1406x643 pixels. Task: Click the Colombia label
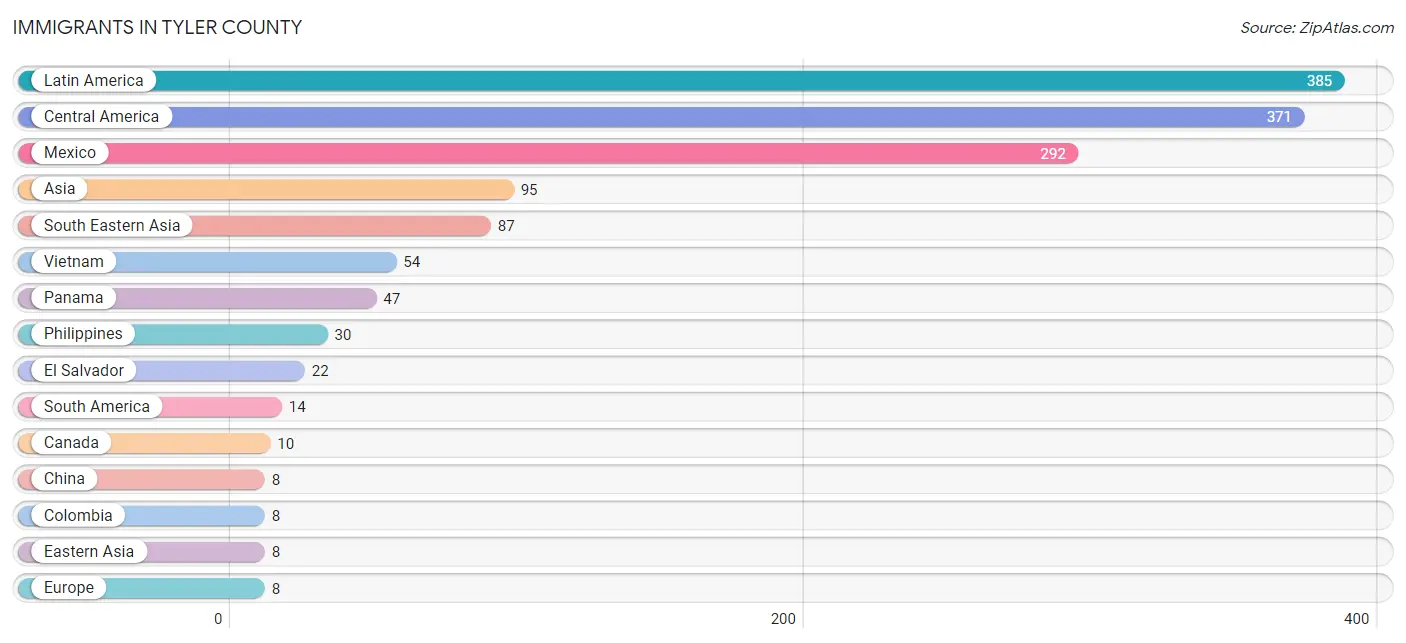(x=78, y=516)
